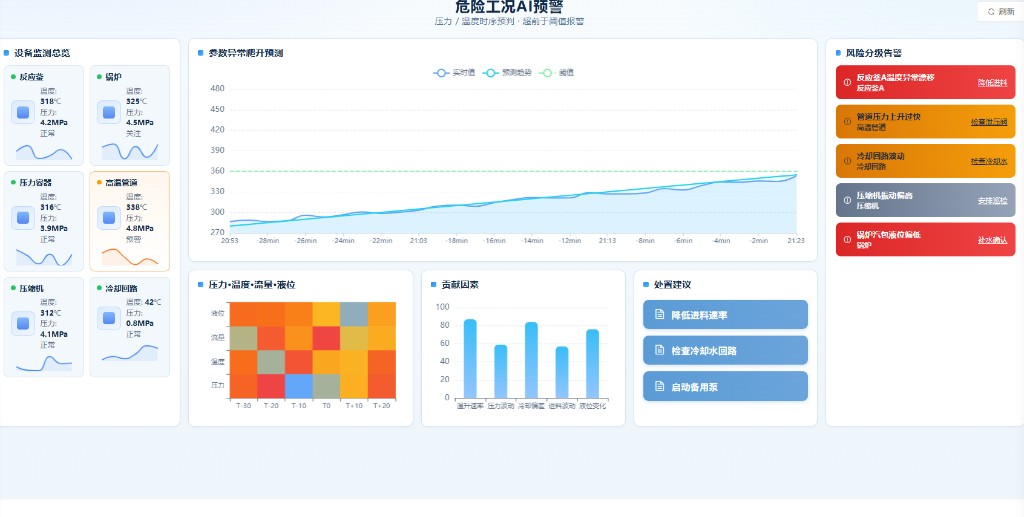Select the 锅炉 sparkline trend chart
The image size is (1024, 517).
click(x=130, y=151)
